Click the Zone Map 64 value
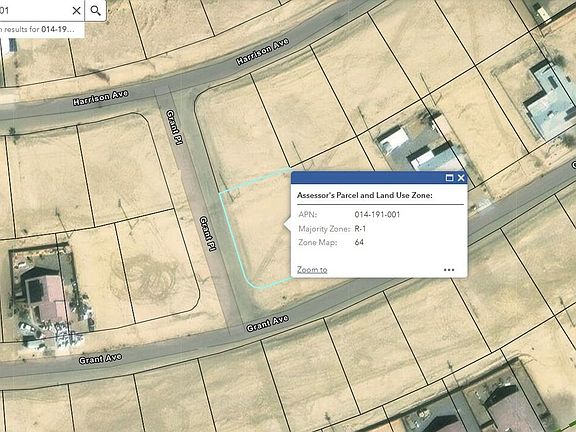 (359, 242)
